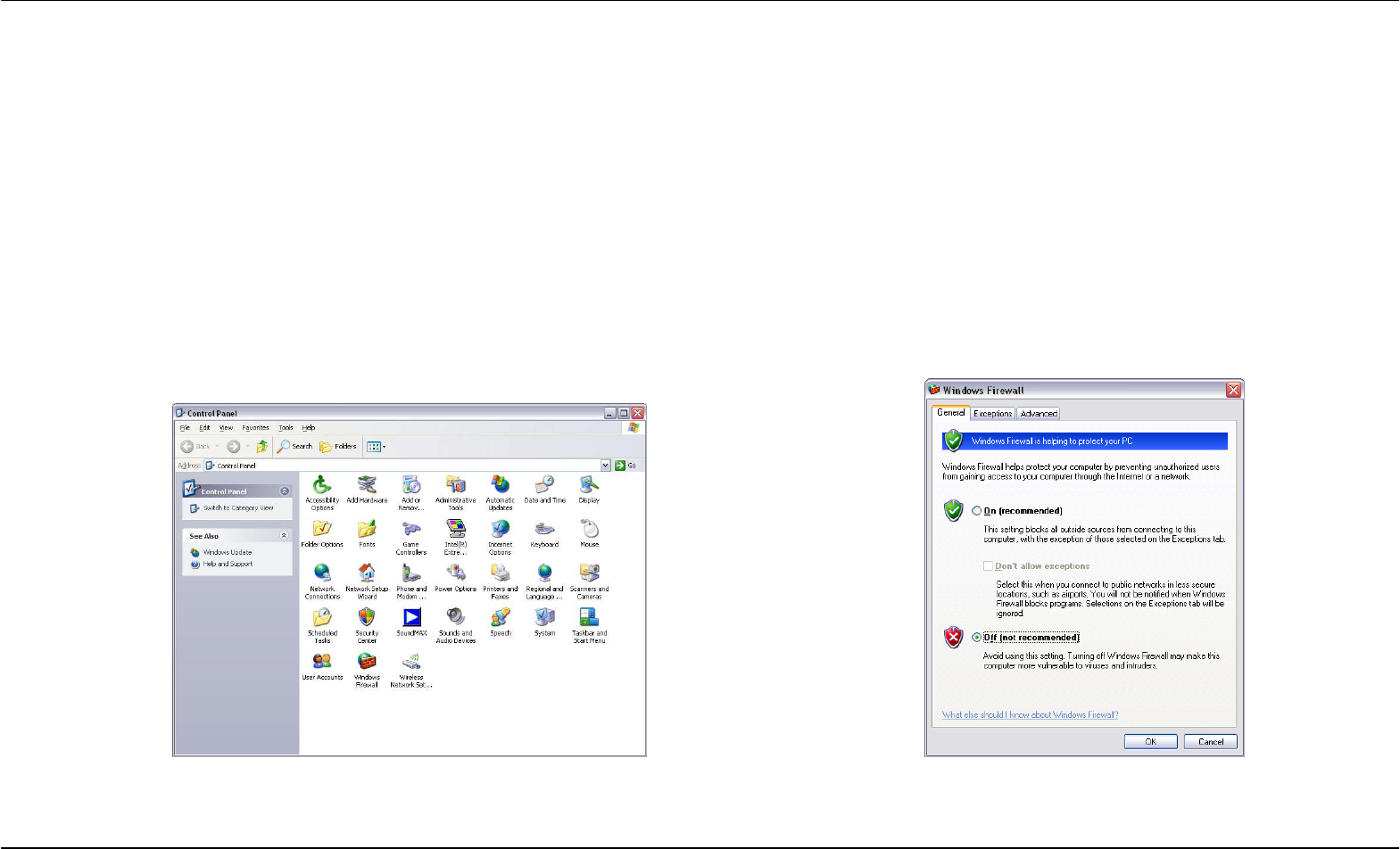This screenshot has width=1400, height=849.
Task: Open the Display settings icon
Action: (589, 490)
